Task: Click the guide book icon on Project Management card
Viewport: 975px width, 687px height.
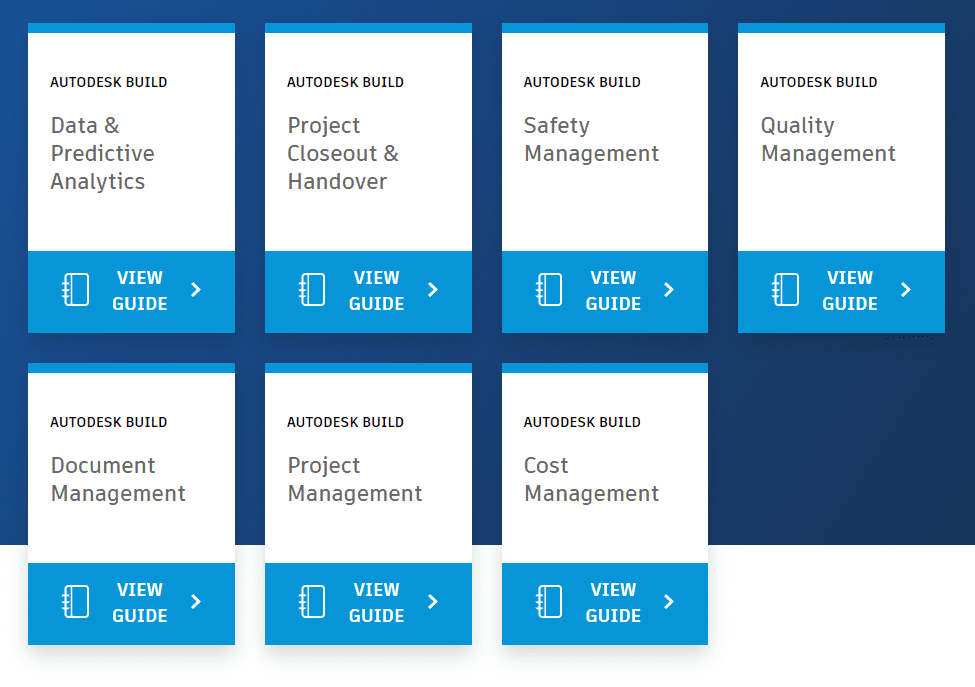Action: point(312,602)
